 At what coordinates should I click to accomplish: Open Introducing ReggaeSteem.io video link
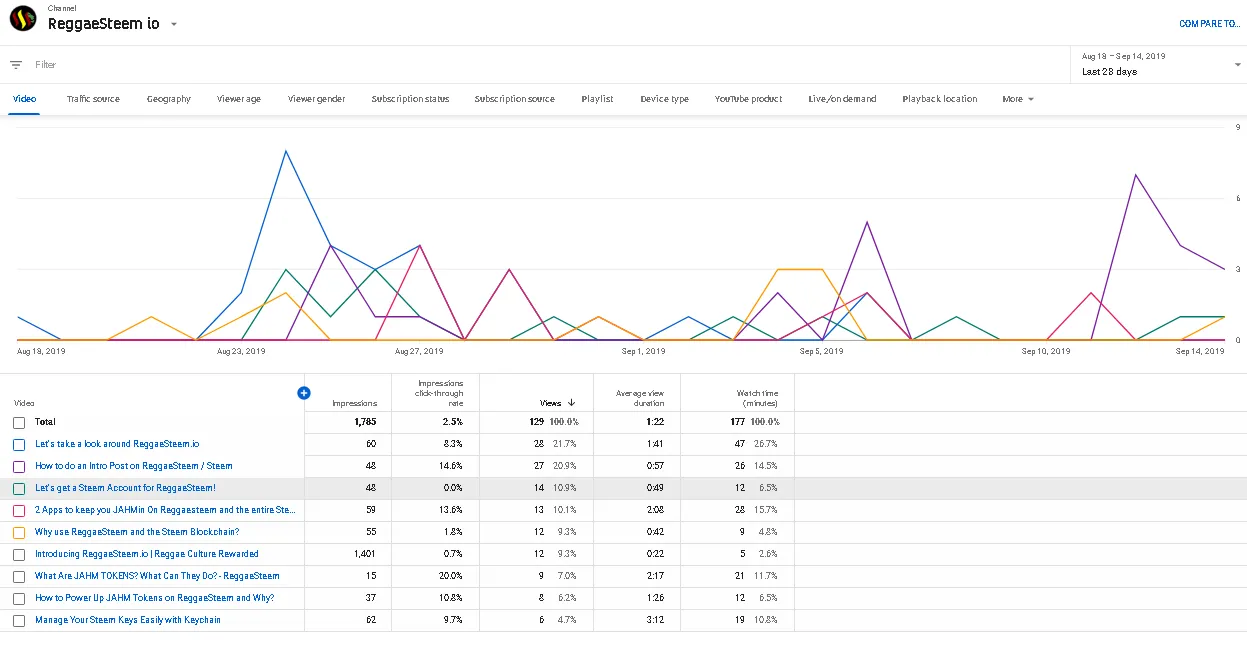click(x=147, y=554)
